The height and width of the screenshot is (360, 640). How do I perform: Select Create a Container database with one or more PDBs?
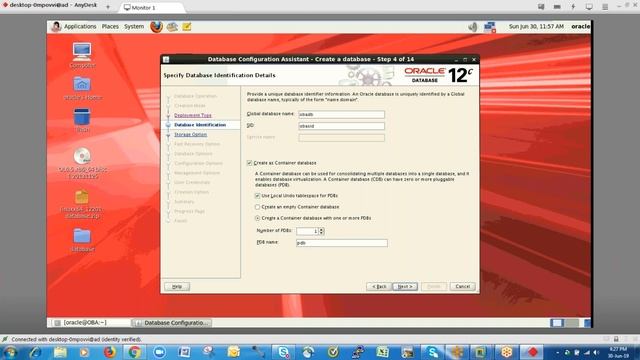257,218
